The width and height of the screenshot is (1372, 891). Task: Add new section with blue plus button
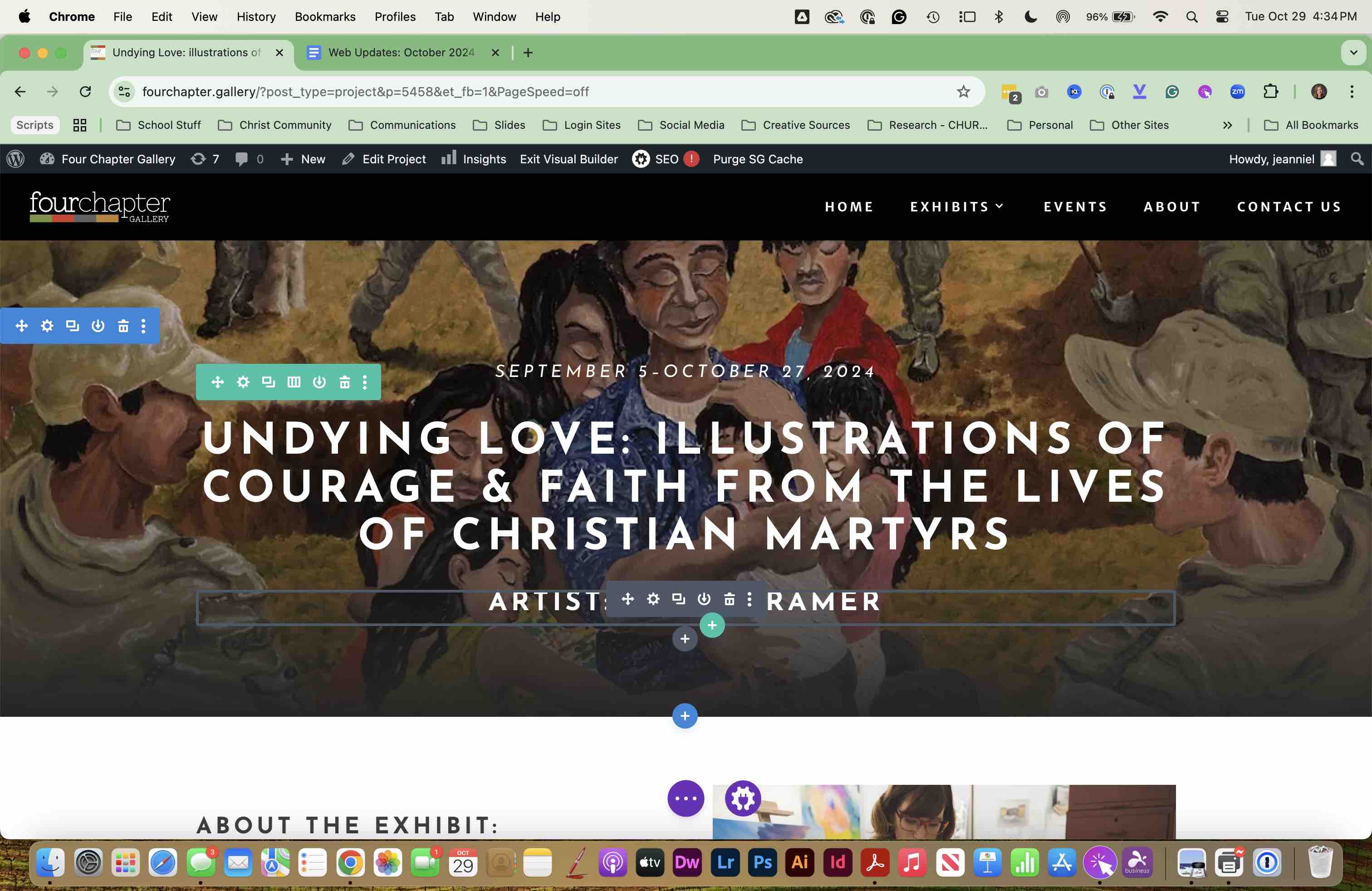685,716
